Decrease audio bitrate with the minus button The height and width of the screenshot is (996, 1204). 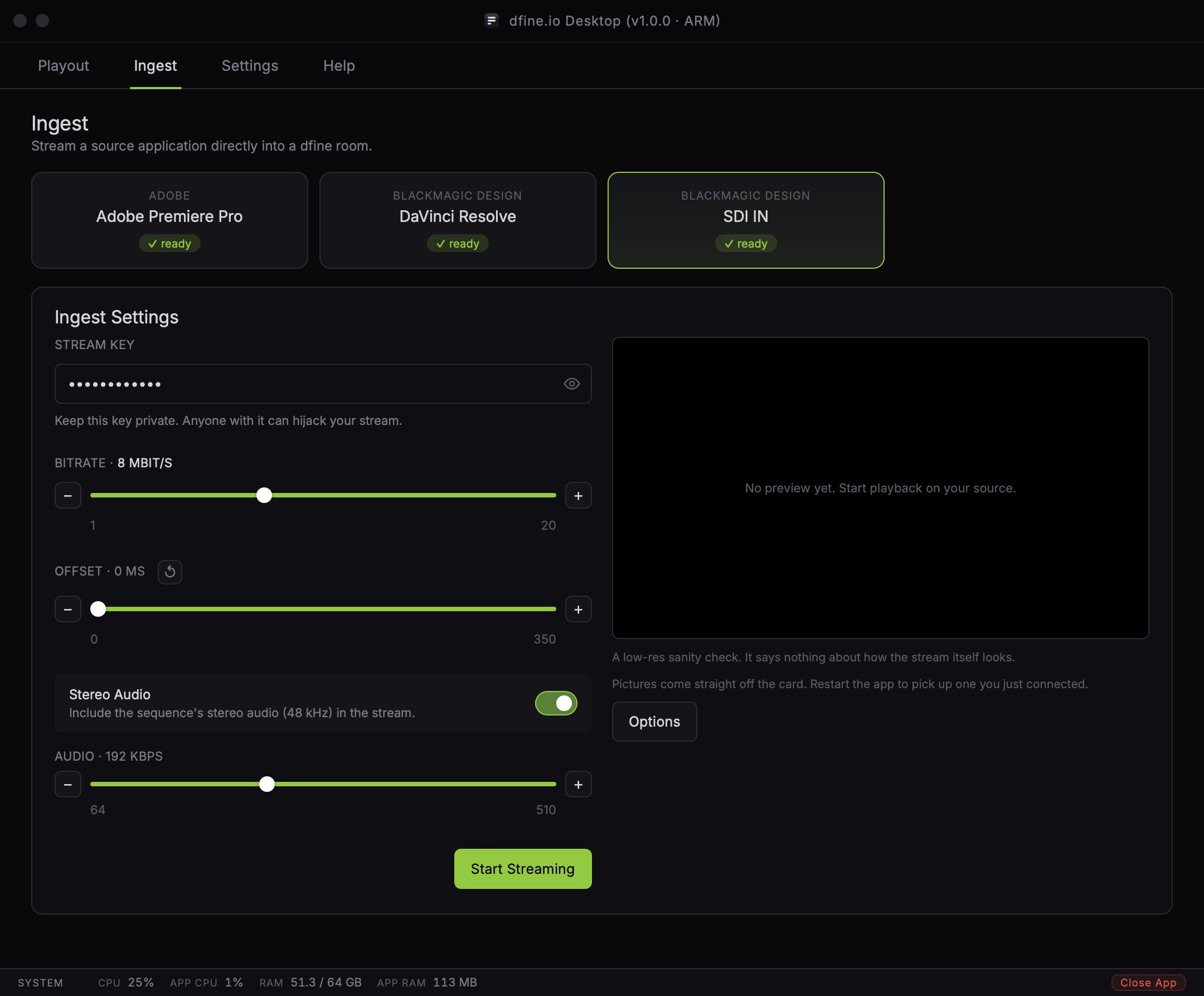[67, 784]
